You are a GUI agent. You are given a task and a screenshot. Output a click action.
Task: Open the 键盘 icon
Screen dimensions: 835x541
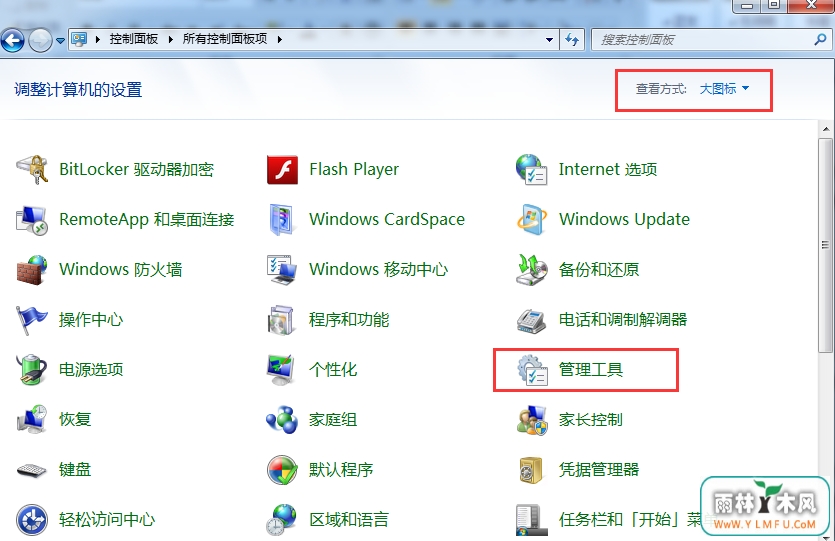click(32, 470)
